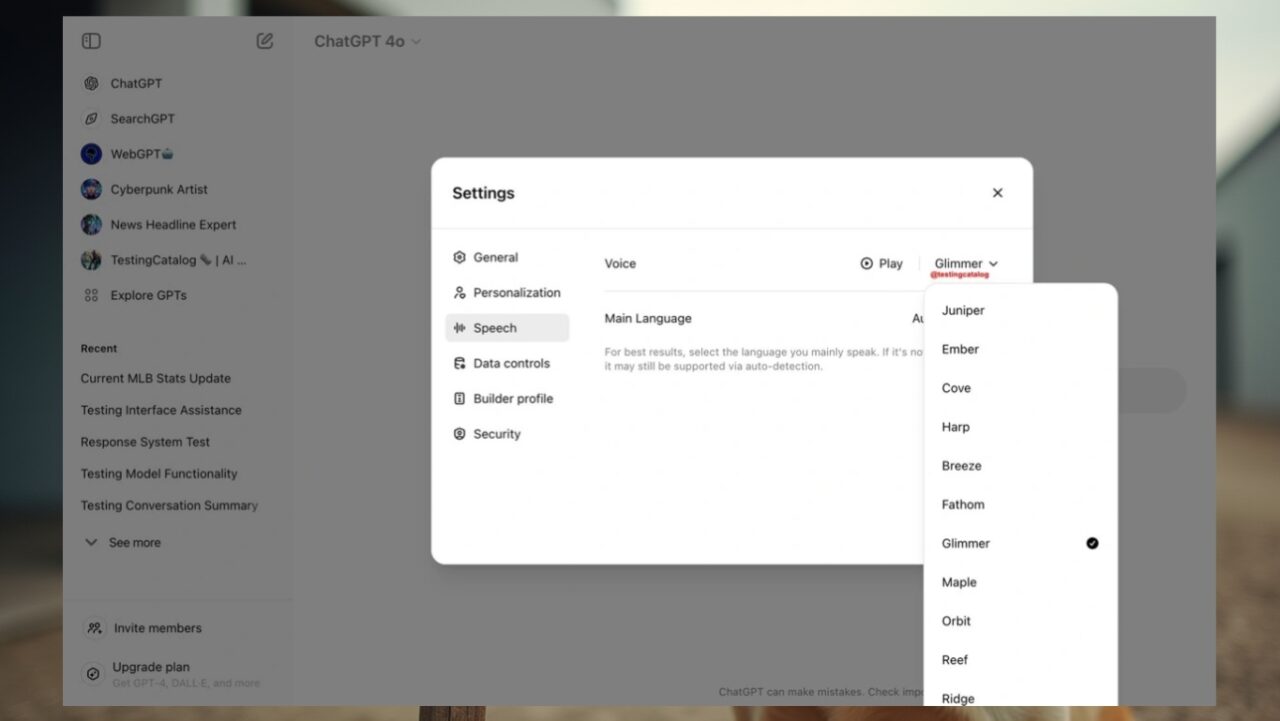Open the Current MLB Stats Update chat
Viewport: 1280px width, 721px height.
click(x=156, y=378)
